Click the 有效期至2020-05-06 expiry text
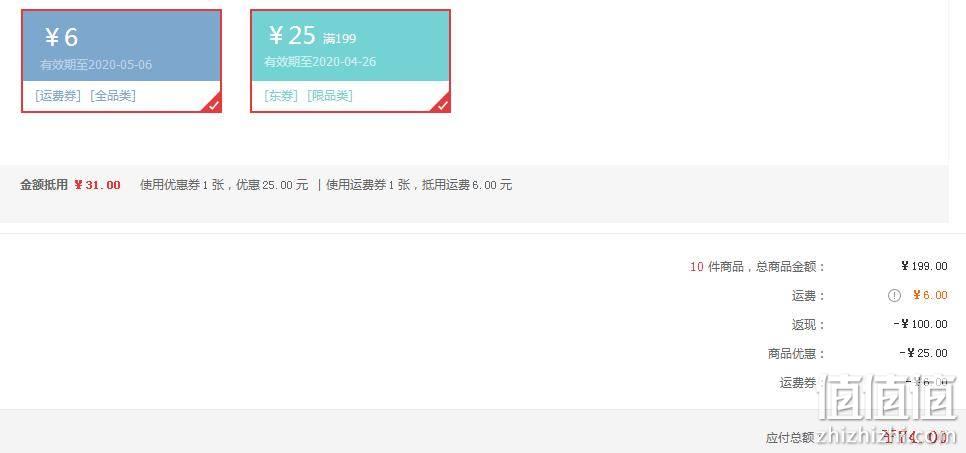The width and height of the screenshot is (966, 453). (96, 65)
